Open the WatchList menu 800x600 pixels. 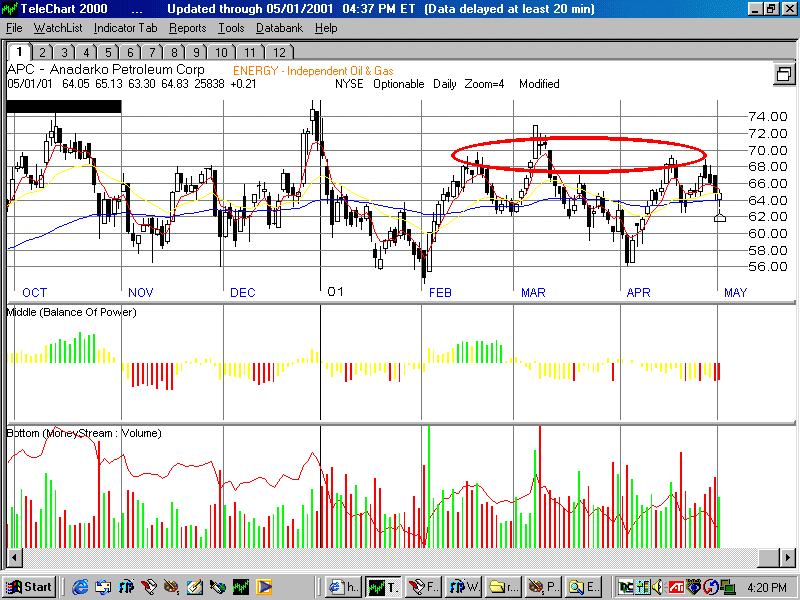point(58,28)
